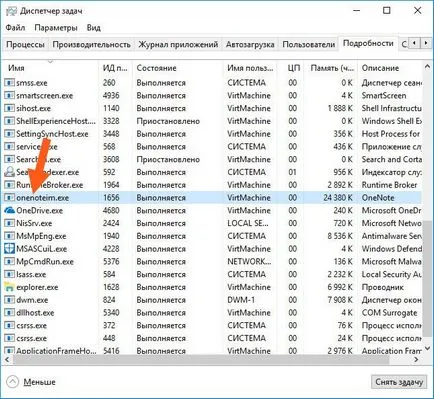This screenshot has height=399, width=434.
Task: Switch to the Процессы tab
Action: pos(25,44)
